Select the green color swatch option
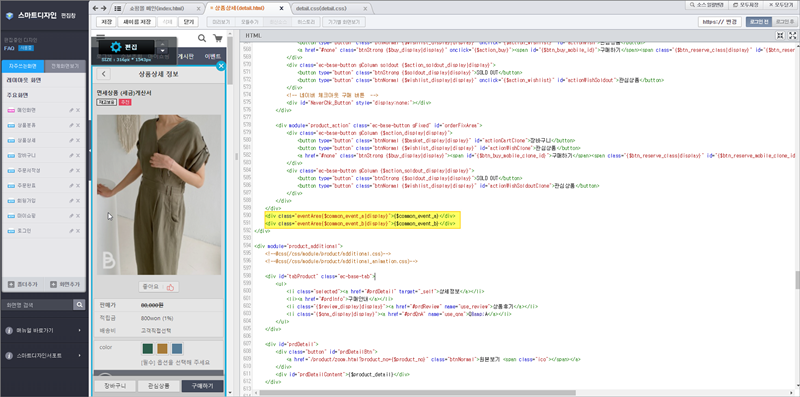The image size is (800, 397). (x=147, y=349)
